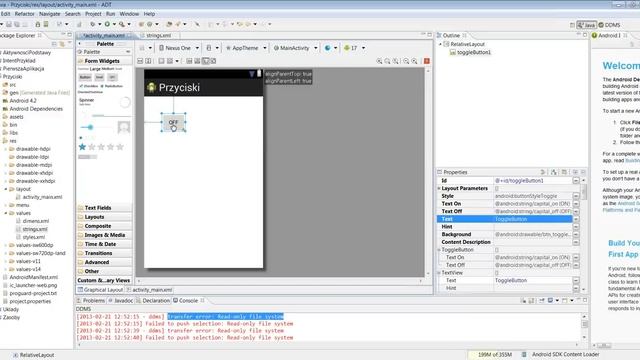The height and width of the screenshot is (360, 640).
Task: Open the Problems tab
Action: click(x=91, y=301)
